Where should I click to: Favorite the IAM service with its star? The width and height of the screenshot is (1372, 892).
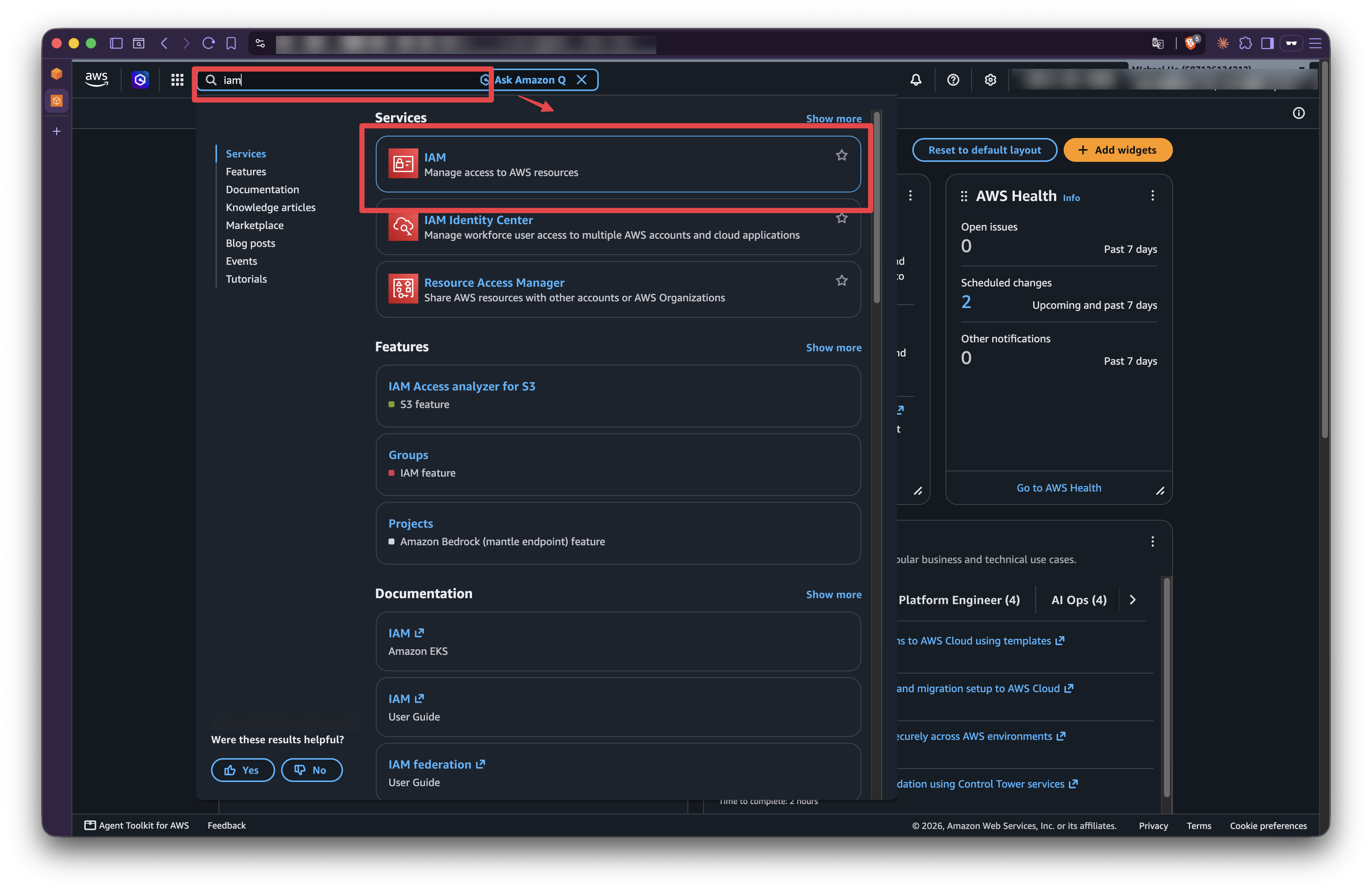click(841, 155)
